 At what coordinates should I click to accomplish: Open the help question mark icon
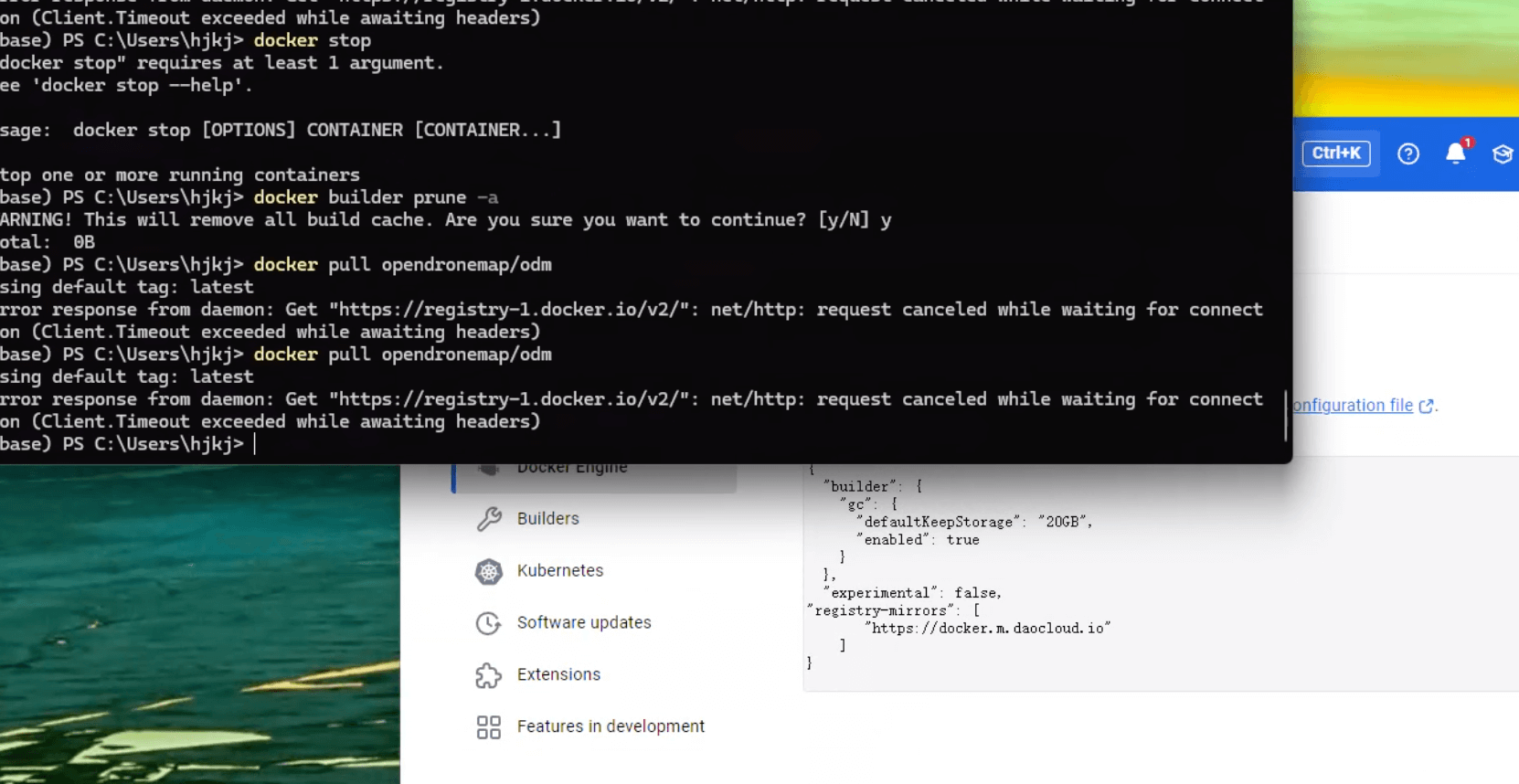pyautogui.click(x=1408, y=154)
